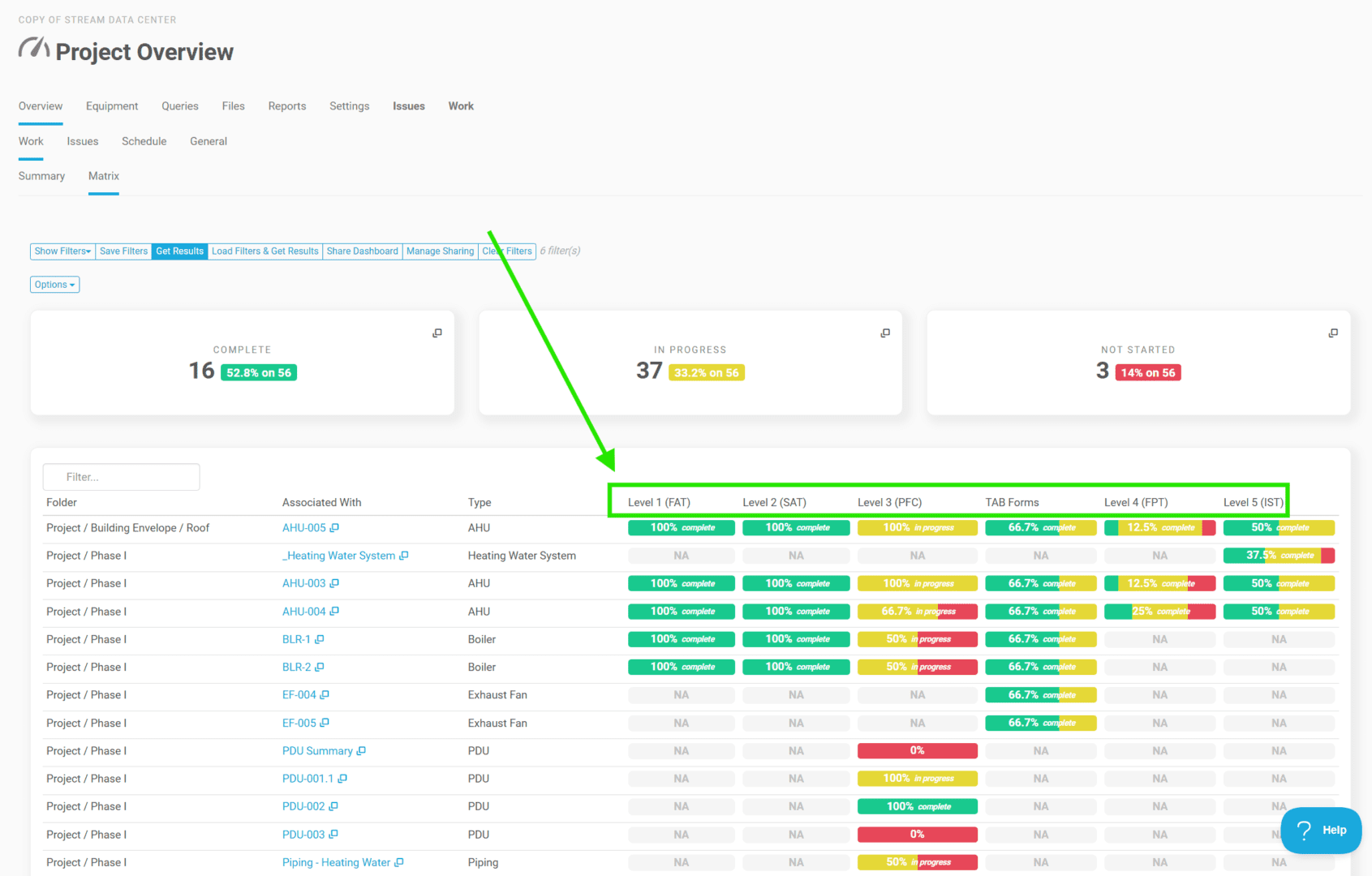Open external link icon next to PDU-002
Screen dimensions: 1372x876
[x=333, y=806]
